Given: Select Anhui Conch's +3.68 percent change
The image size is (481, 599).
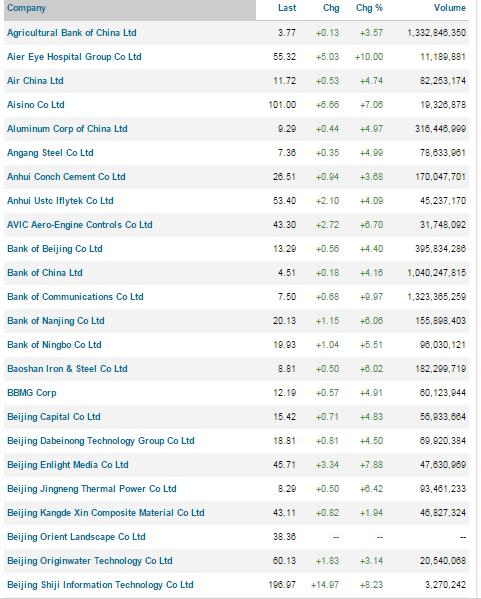Looking at the screenshot, I should click(371, 177).
